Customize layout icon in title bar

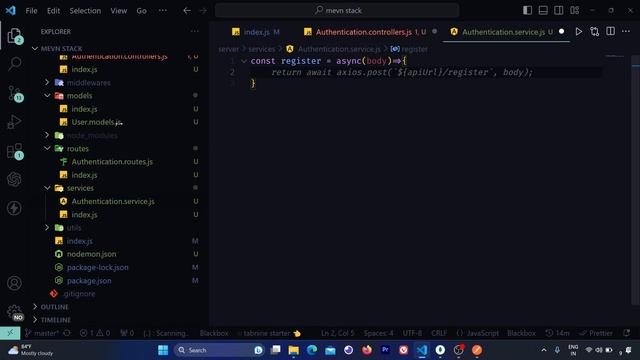[575, 10]
